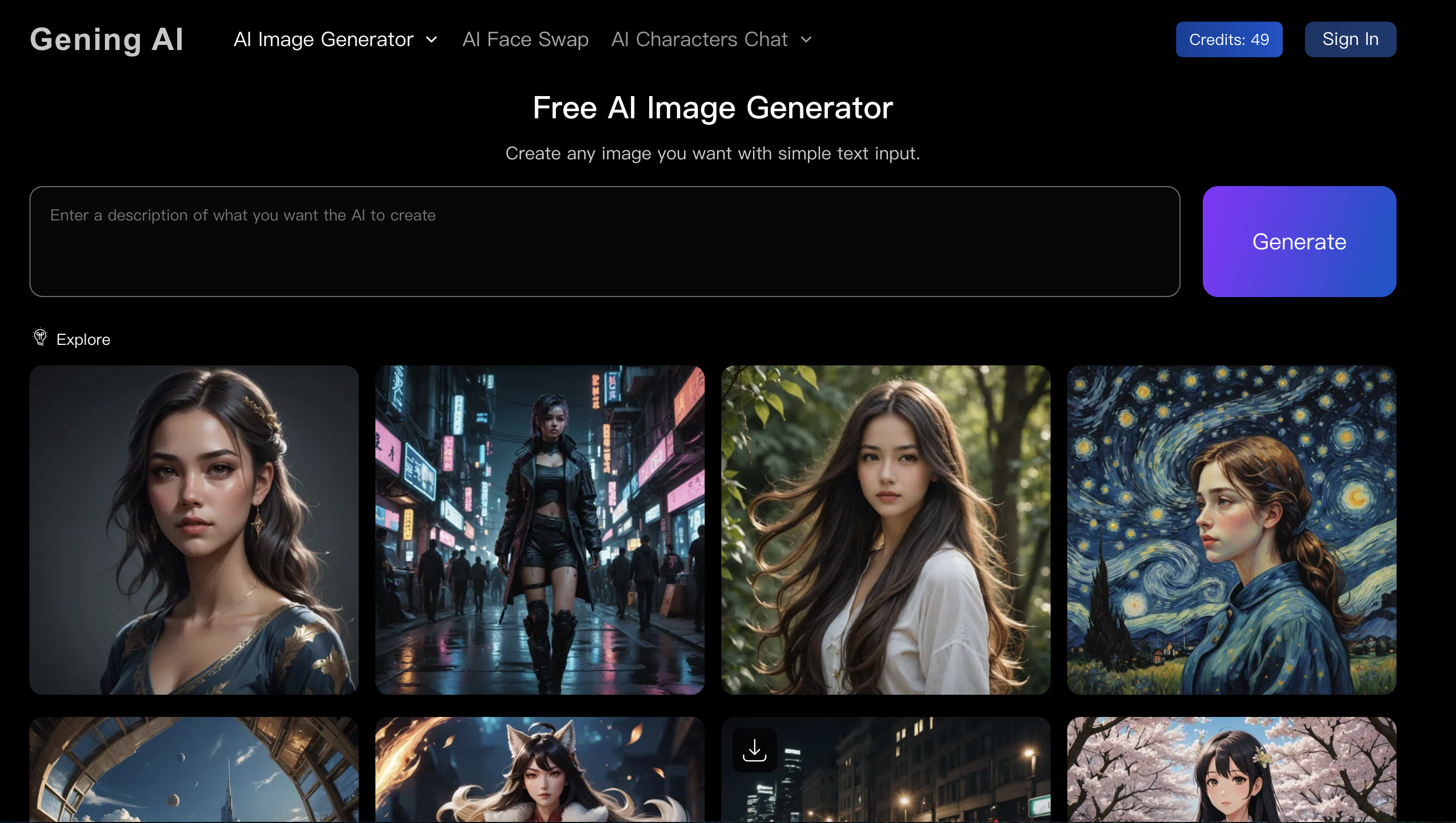Click the download icon on night city image
Screen dimensions: 1456x823
coord(754,750)
